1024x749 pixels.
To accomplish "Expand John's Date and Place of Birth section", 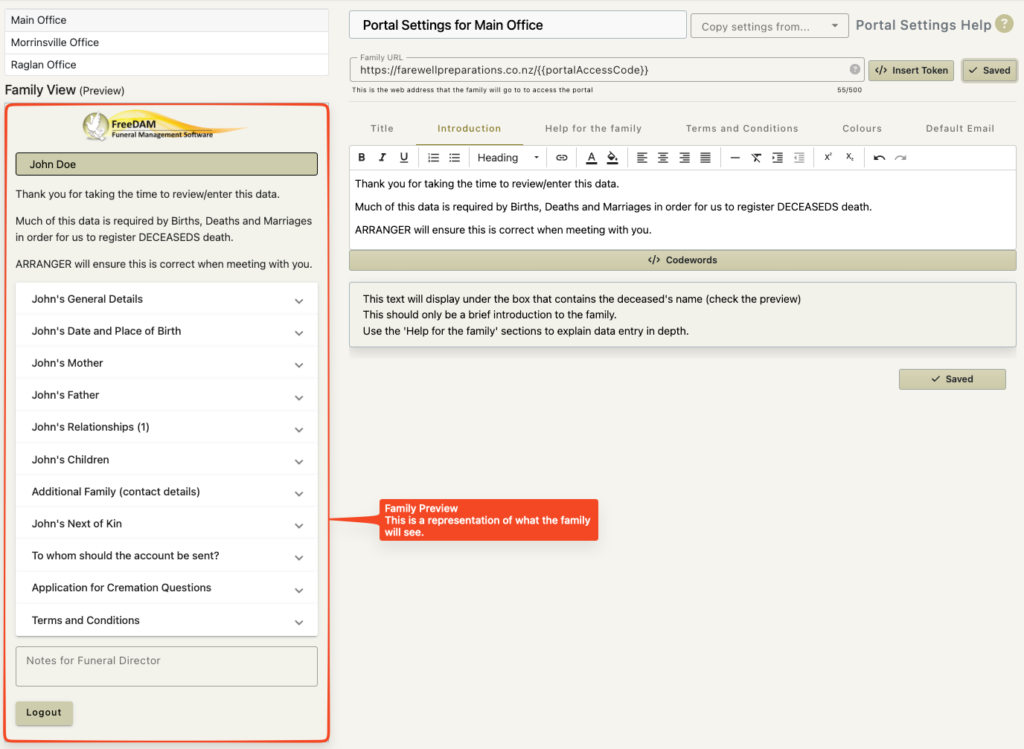I will 167,331.
